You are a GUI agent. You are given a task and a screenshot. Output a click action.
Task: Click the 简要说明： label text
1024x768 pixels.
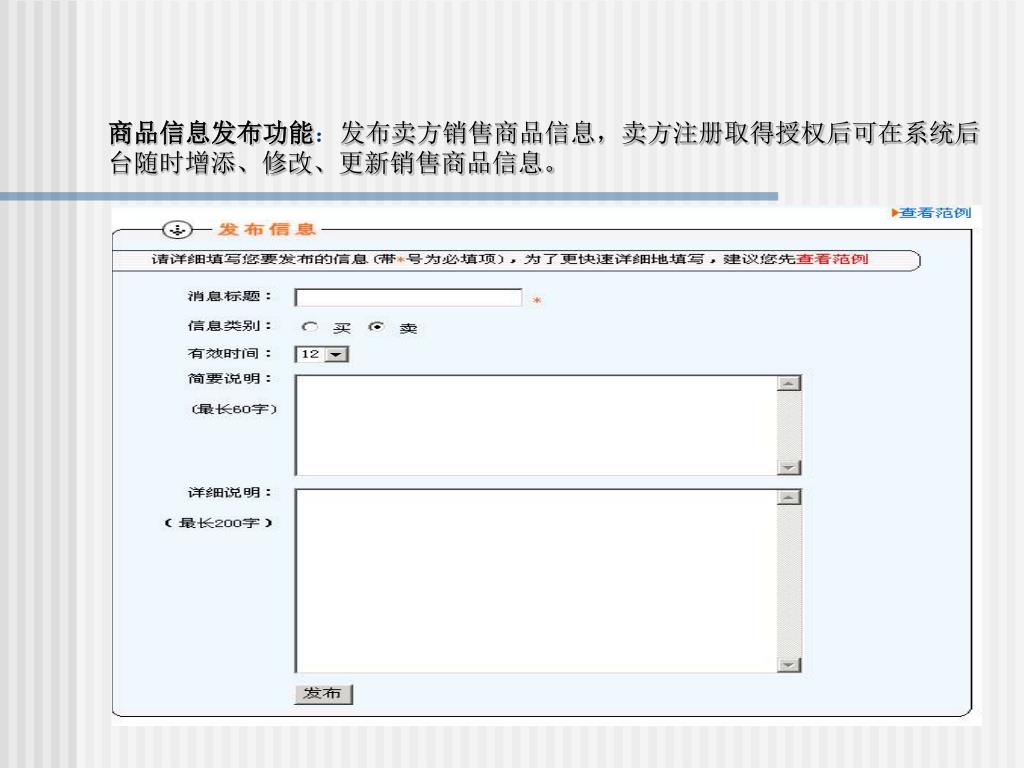click(229, 379)
